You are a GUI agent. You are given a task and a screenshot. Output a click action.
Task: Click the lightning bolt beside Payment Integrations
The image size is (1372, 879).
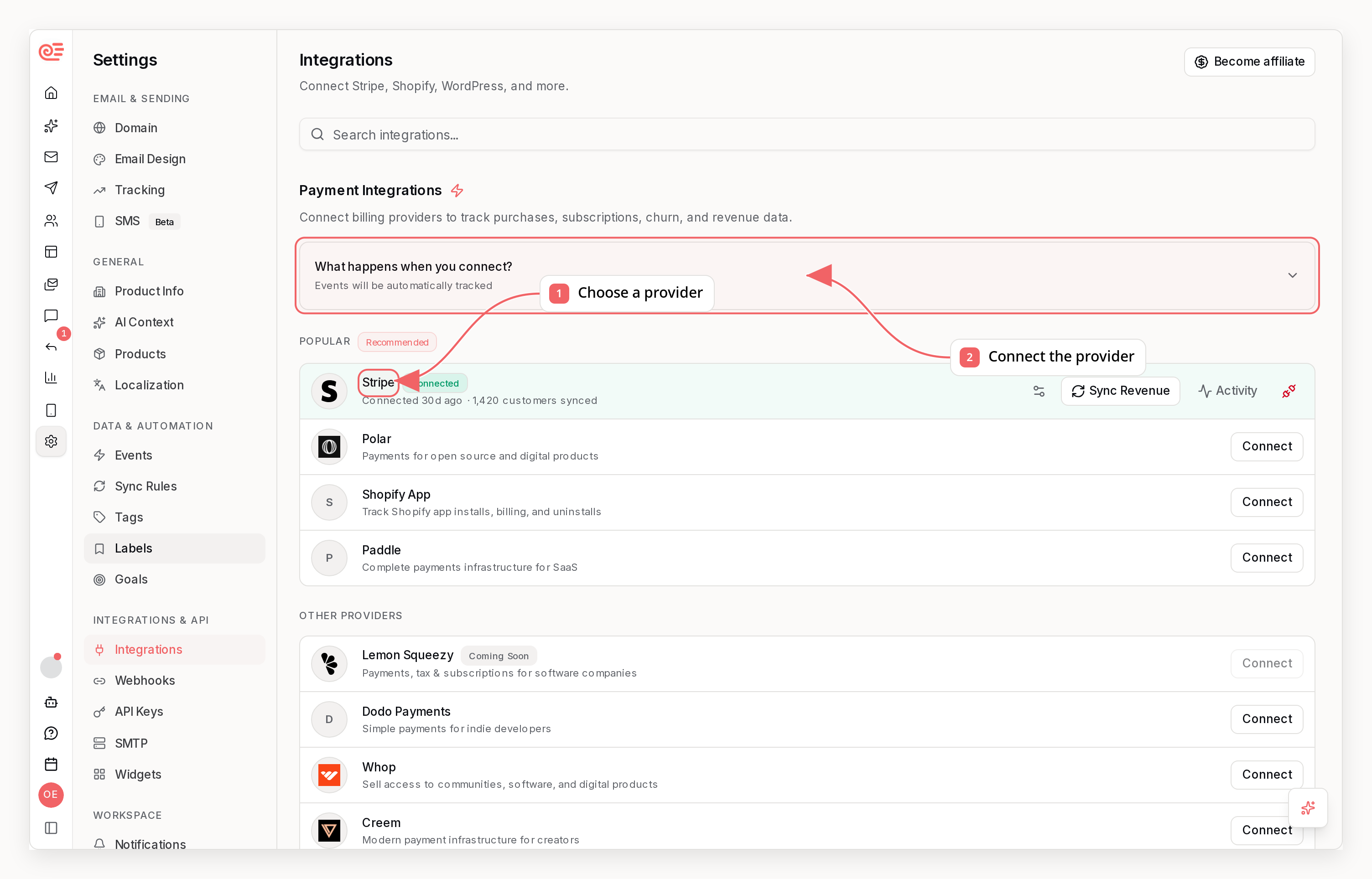(x=457, y=191)
